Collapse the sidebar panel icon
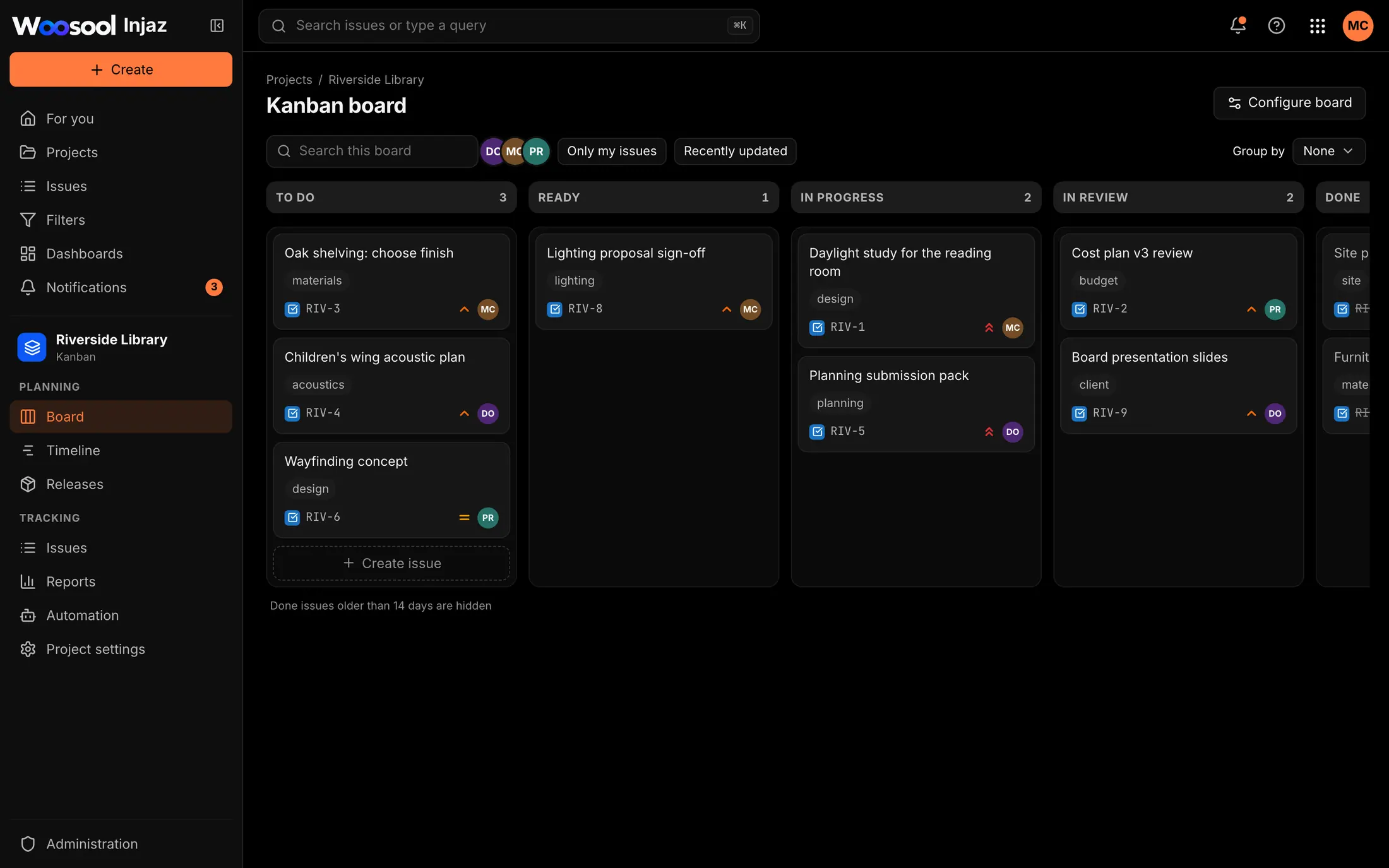 pos(217,25)
